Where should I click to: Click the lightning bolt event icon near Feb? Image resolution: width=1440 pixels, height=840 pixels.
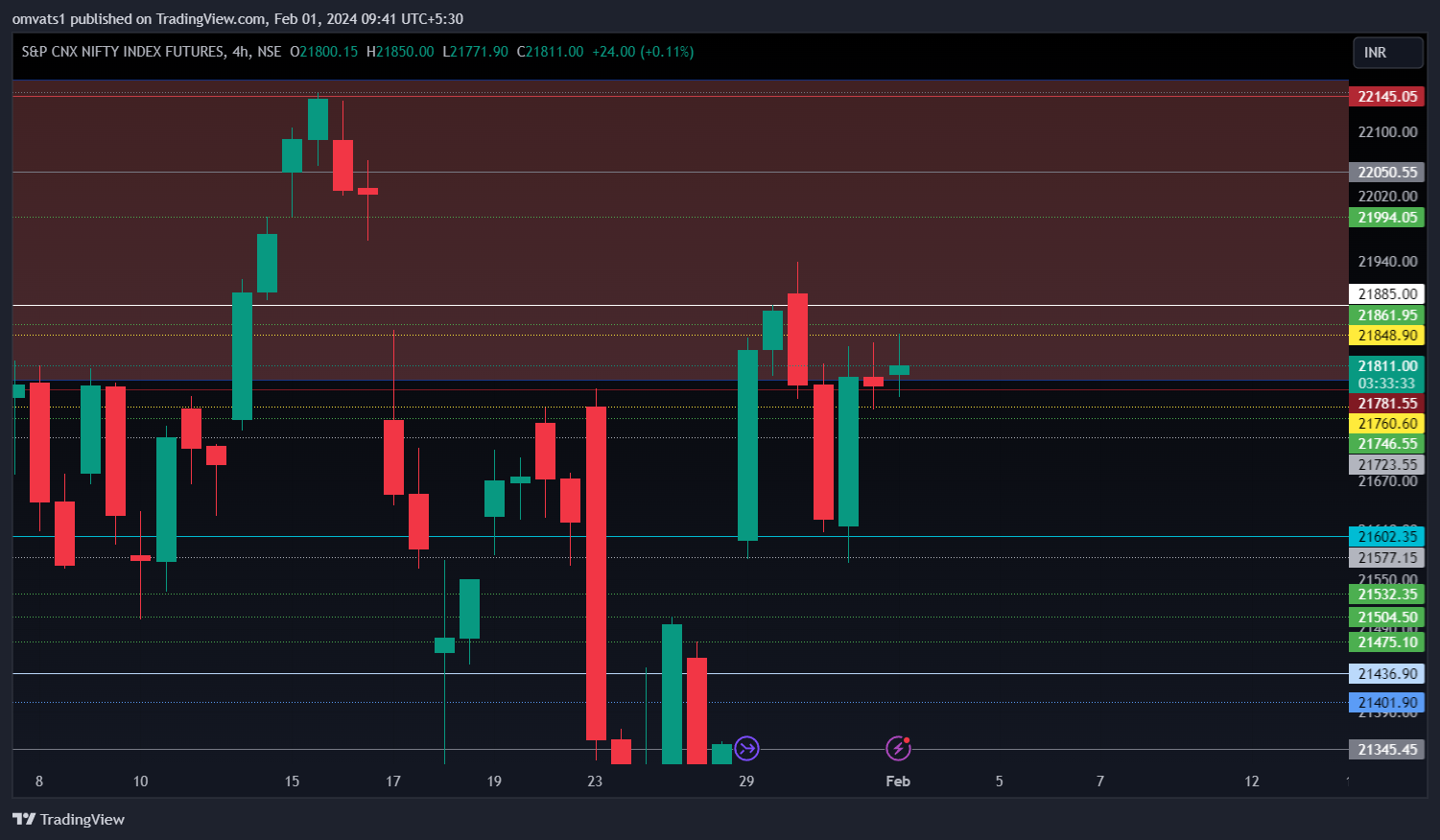(898, 748)
